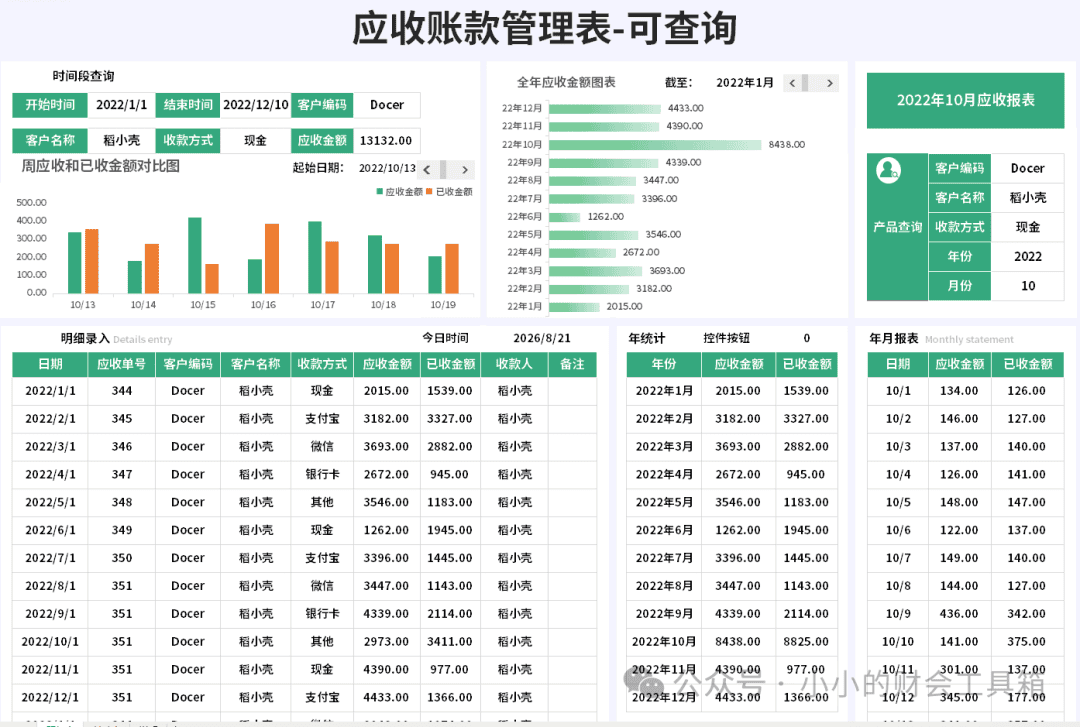Click the 应收金额 green legend swatch

pyautogui.click(x=380, y=192)
